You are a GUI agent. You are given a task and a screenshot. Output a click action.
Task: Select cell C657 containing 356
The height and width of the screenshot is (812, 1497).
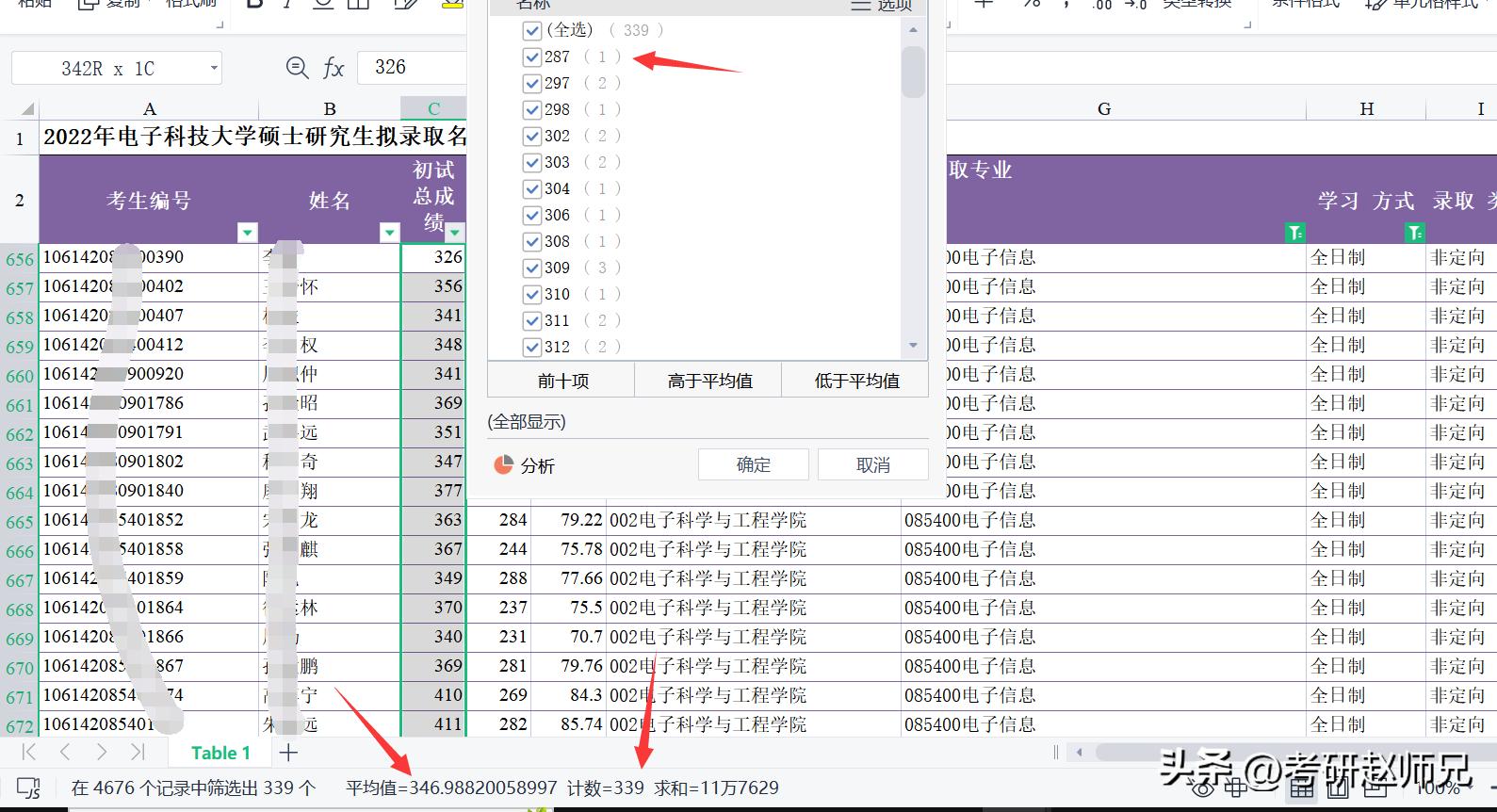pyautogui.click(x=433, y=286)
